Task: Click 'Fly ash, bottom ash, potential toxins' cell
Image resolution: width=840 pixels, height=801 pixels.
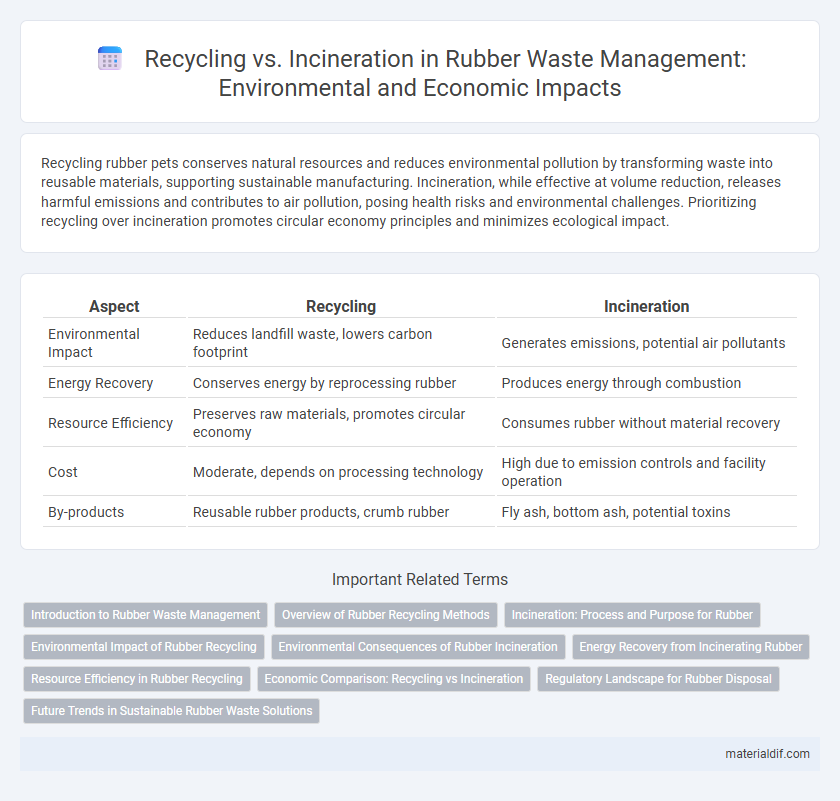Action: click(x=647, y=512)
